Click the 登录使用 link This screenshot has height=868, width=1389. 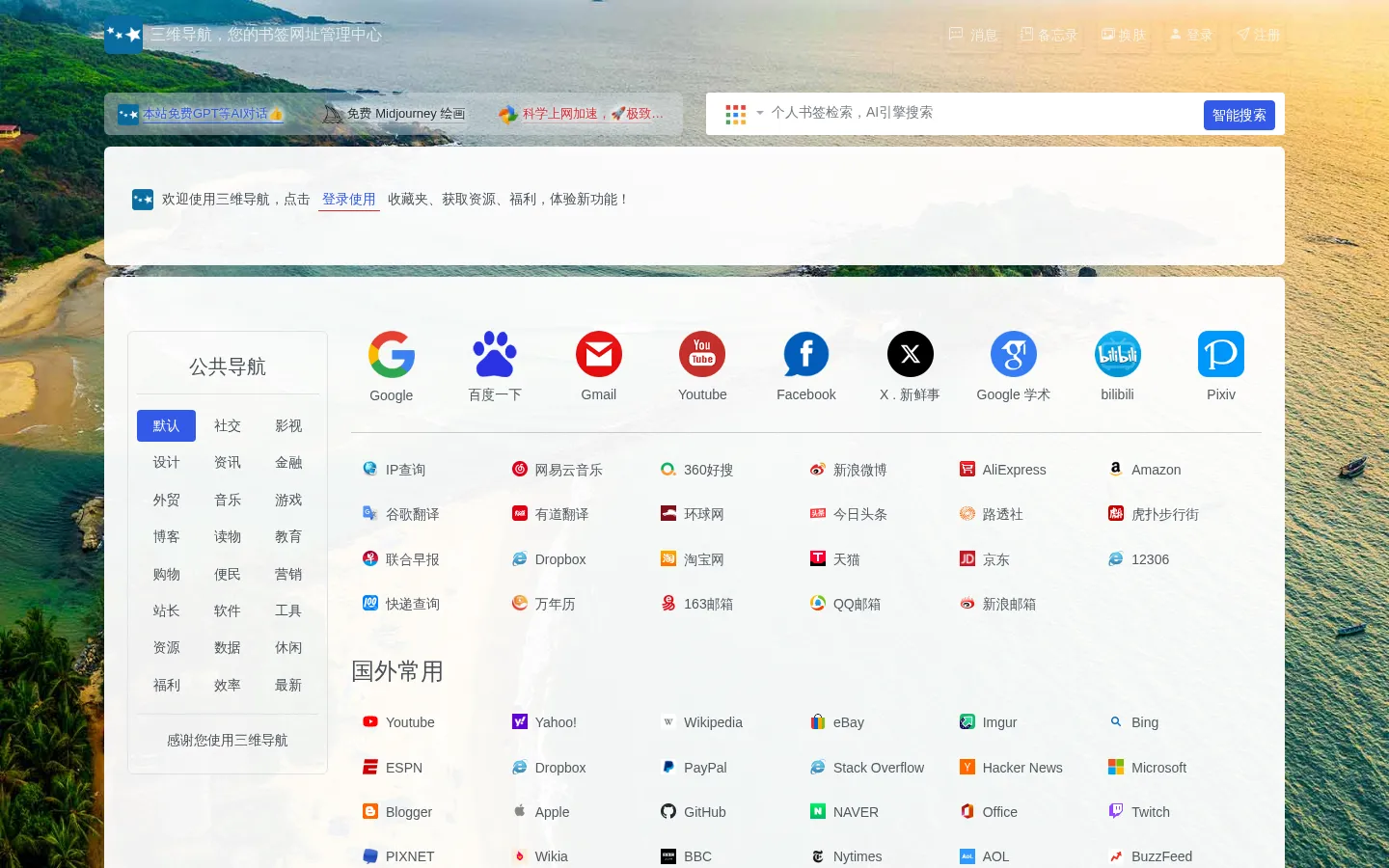[348, 200]
